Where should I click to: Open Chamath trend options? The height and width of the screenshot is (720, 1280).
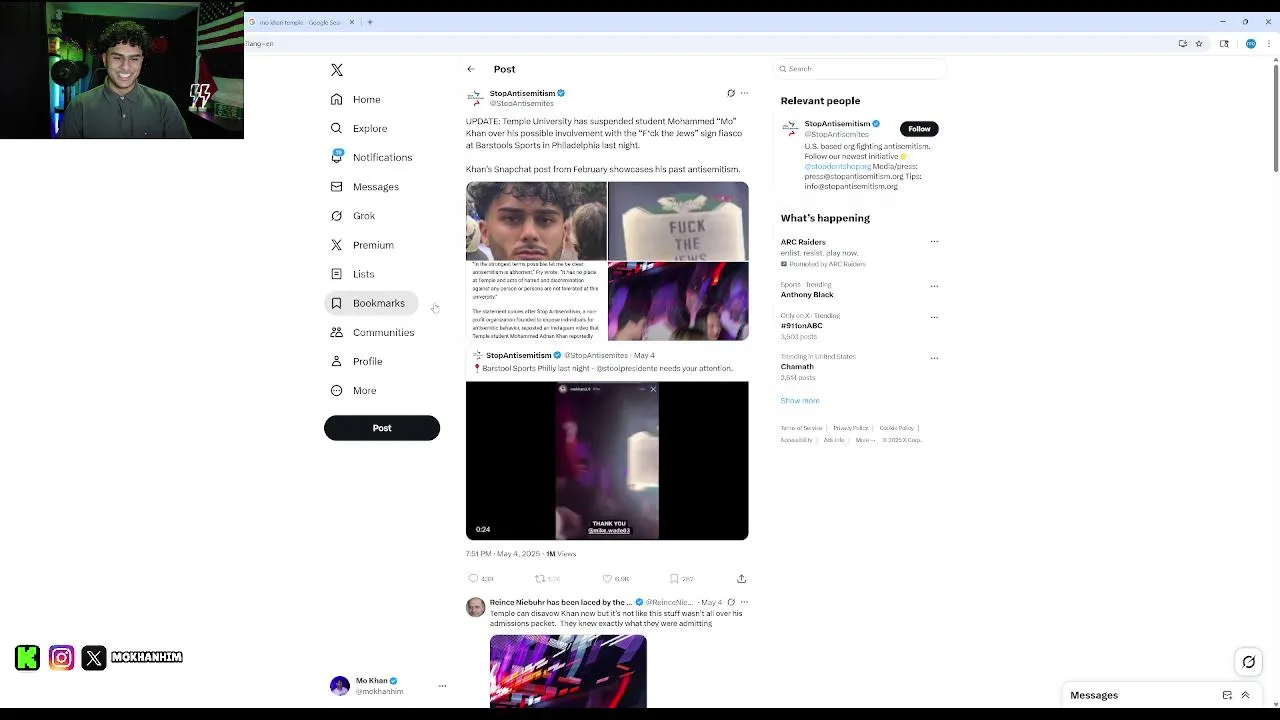(x=934, y=358)
